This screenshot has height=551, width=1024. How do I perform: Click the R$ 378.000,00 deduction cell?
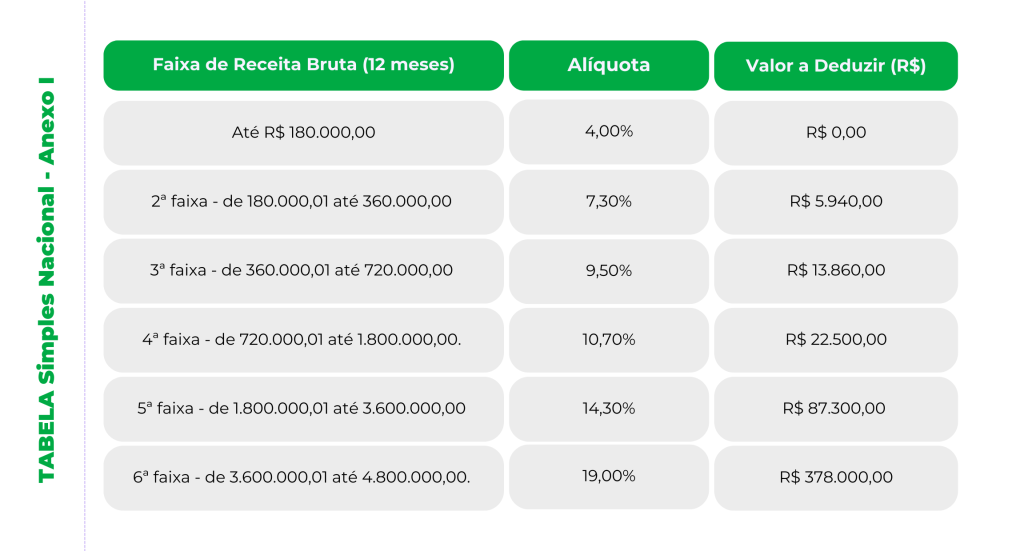836,478
